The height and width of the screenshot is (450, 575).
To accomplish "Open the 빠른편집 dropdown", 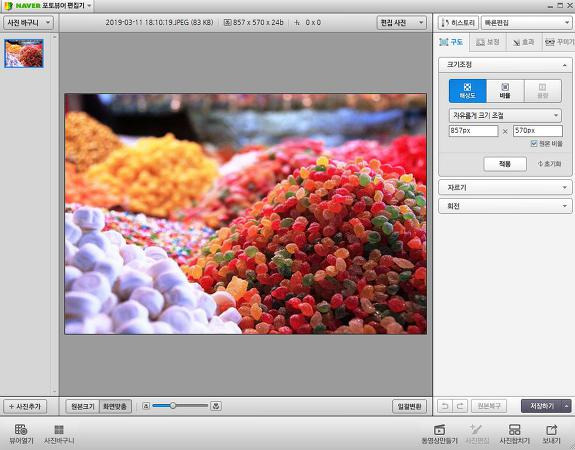I will point(526,23).
